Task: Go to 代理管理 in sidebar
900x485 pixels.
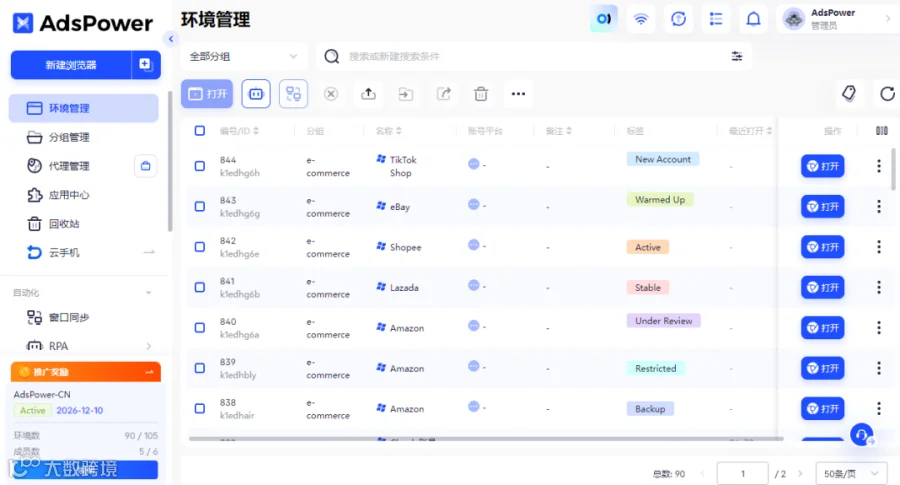Action: pos(69,166)
